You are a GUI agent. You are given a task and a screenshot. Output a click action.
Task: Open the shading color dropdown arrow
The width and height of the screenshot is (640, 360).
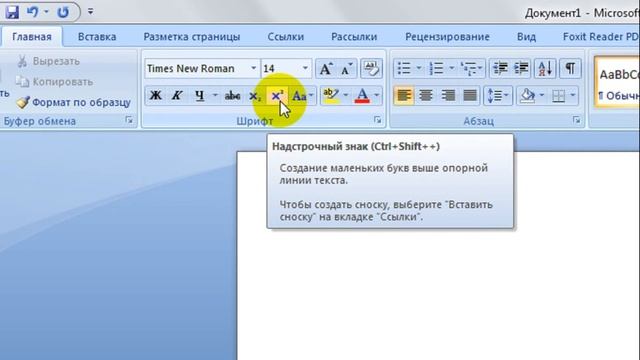[x=542, y=96]
